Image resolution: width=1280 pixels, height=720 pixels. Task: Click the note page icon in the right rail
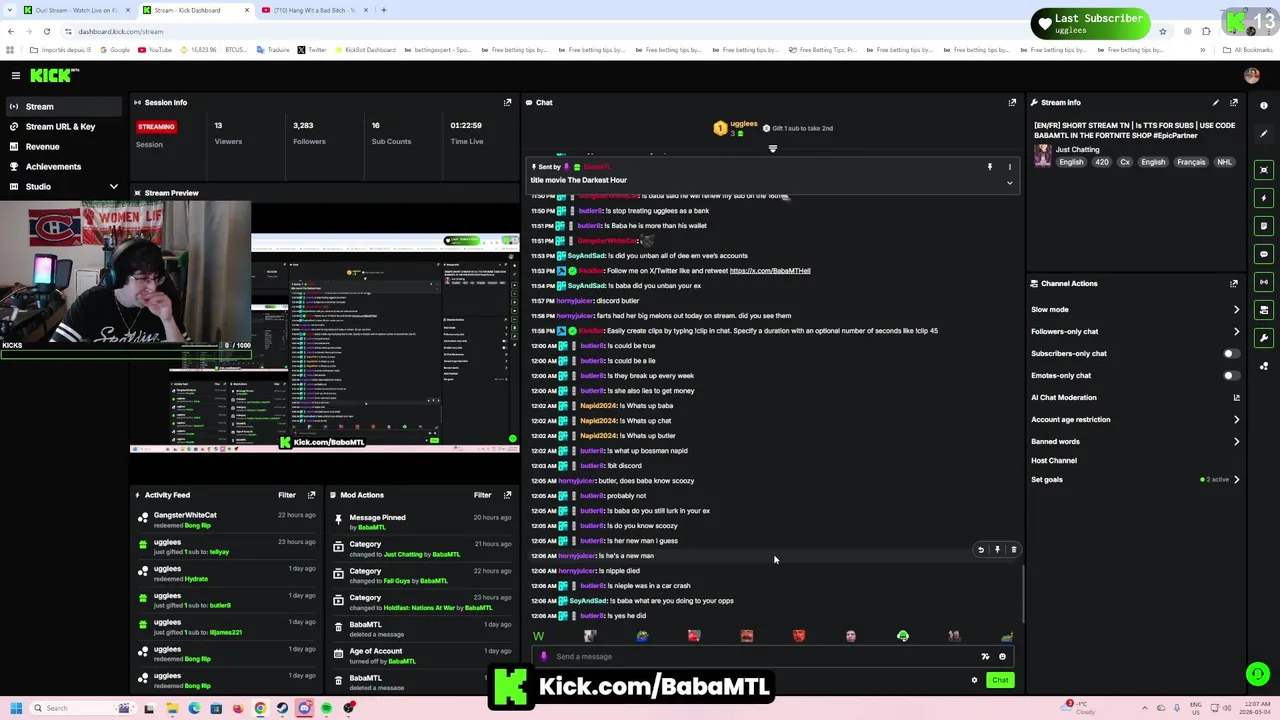1264,226
